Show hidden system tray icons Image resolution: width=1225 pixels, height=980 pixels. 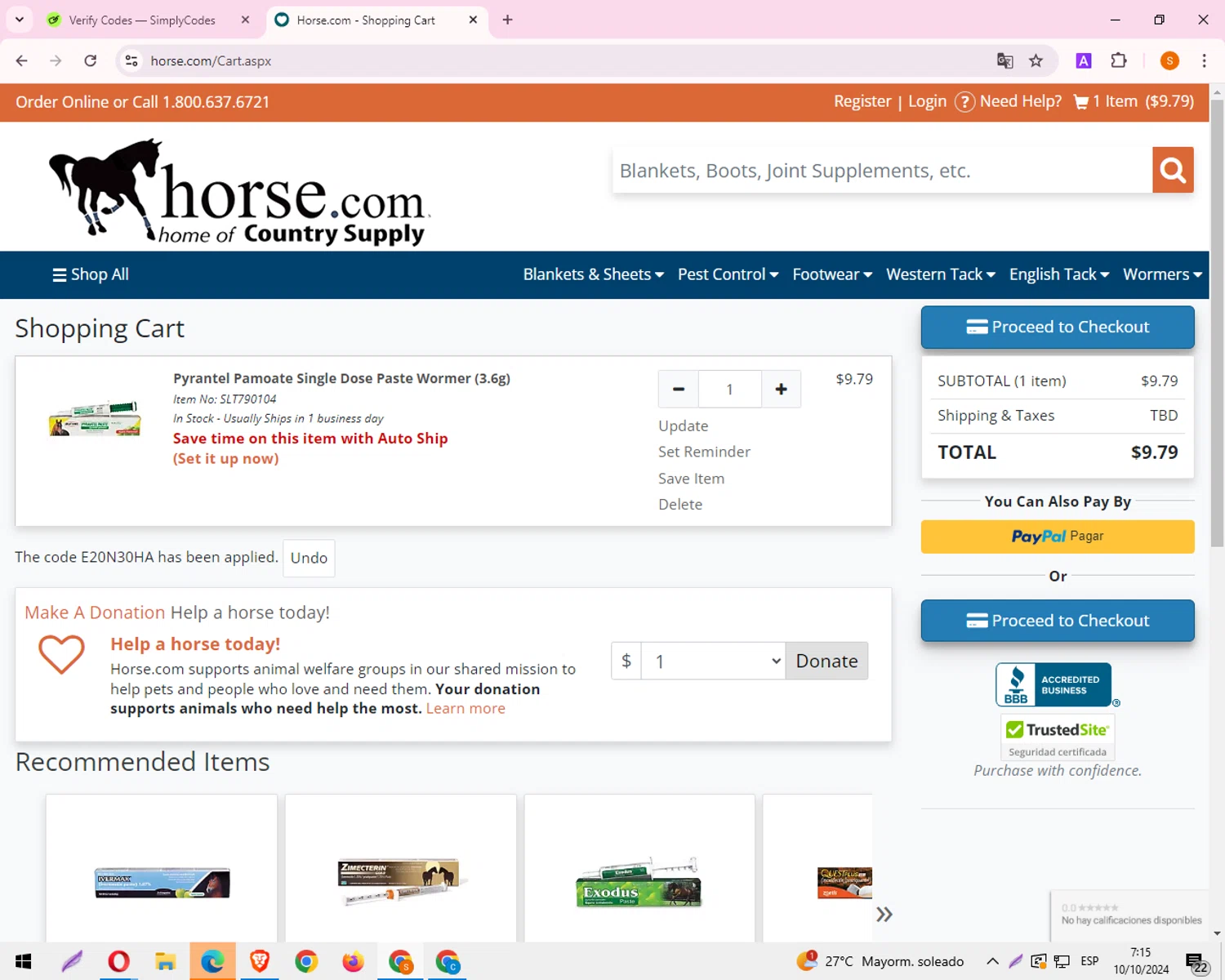992,961
